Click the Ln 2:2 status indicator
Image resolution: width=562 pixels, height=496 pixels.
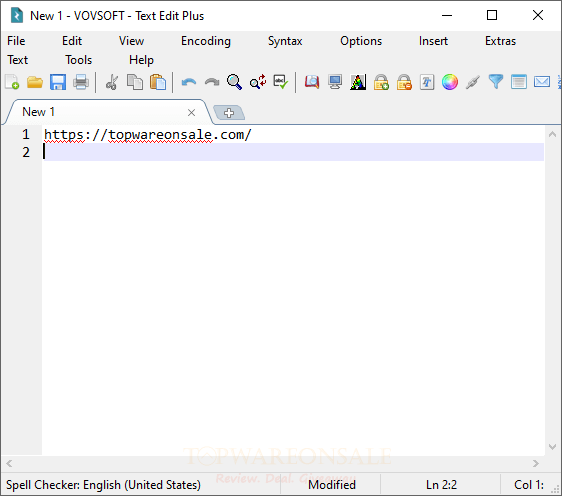click(x=441, y=485)
